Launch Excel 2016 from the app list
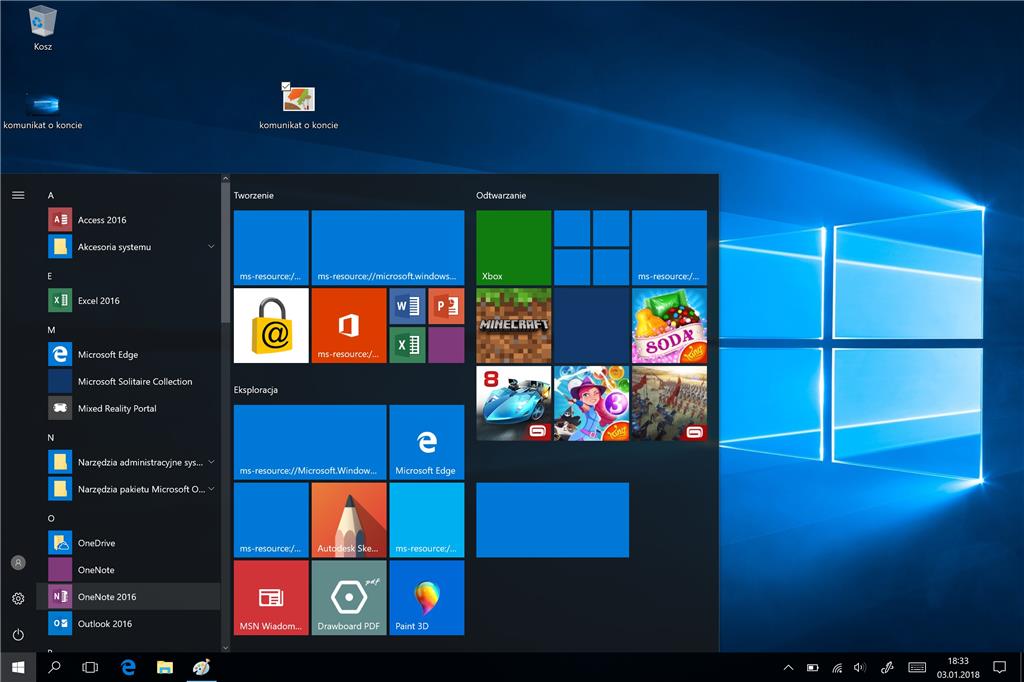This screenshot has width=1024, height=682. [x=128, y=300]
